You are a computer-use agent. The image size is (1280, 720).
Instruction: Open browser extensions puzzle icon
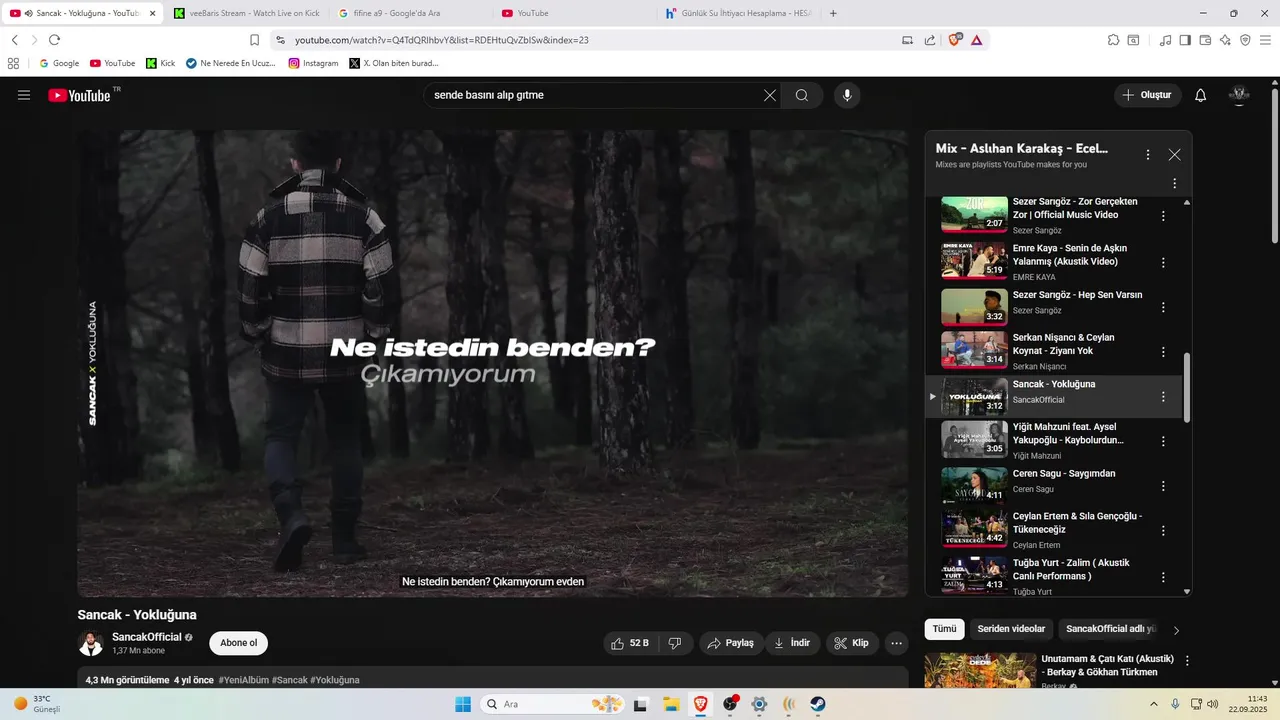(1113, 40)
